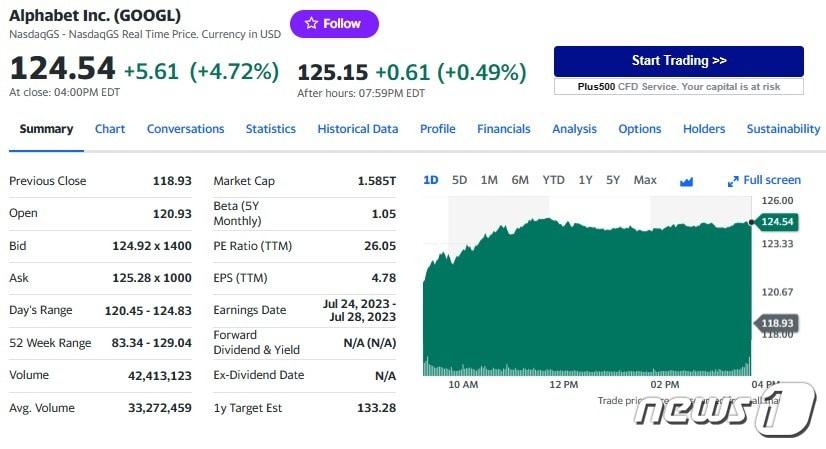Viewport: 826px width, 449px height.
Task: Go to the Conversations tab
Action: [x=185, y=129]
